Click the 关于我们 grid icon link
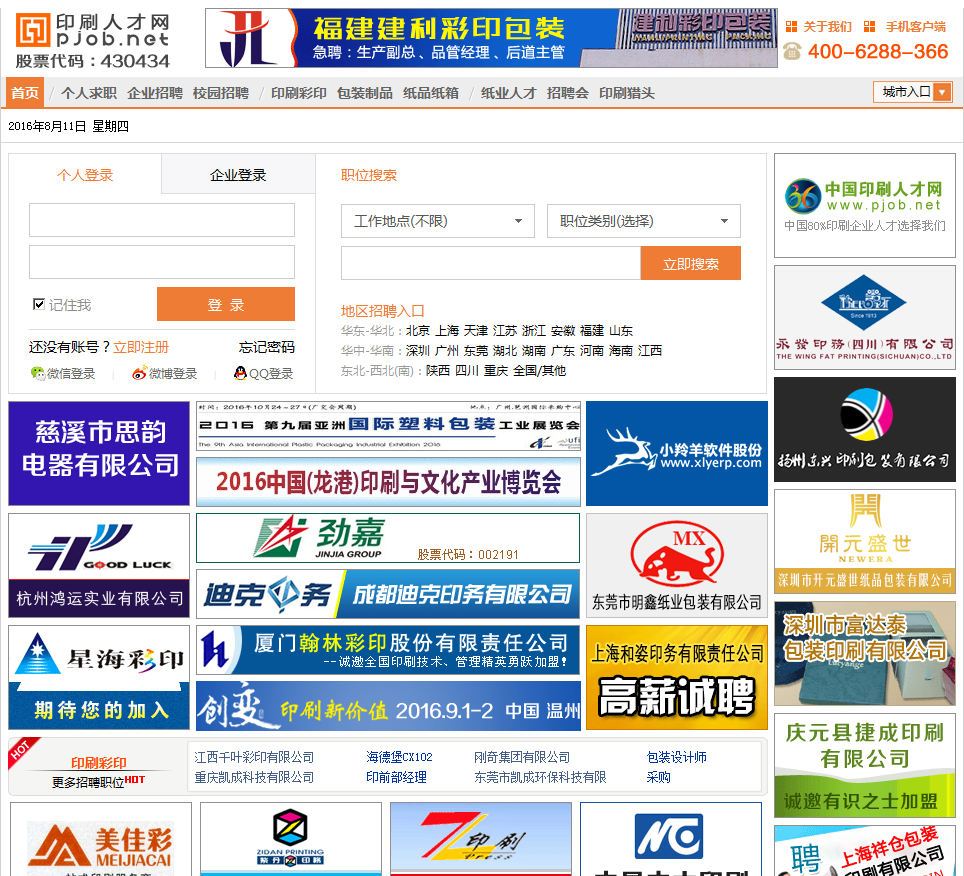This screenshot has height=876, width=964. tap(791, 26)
